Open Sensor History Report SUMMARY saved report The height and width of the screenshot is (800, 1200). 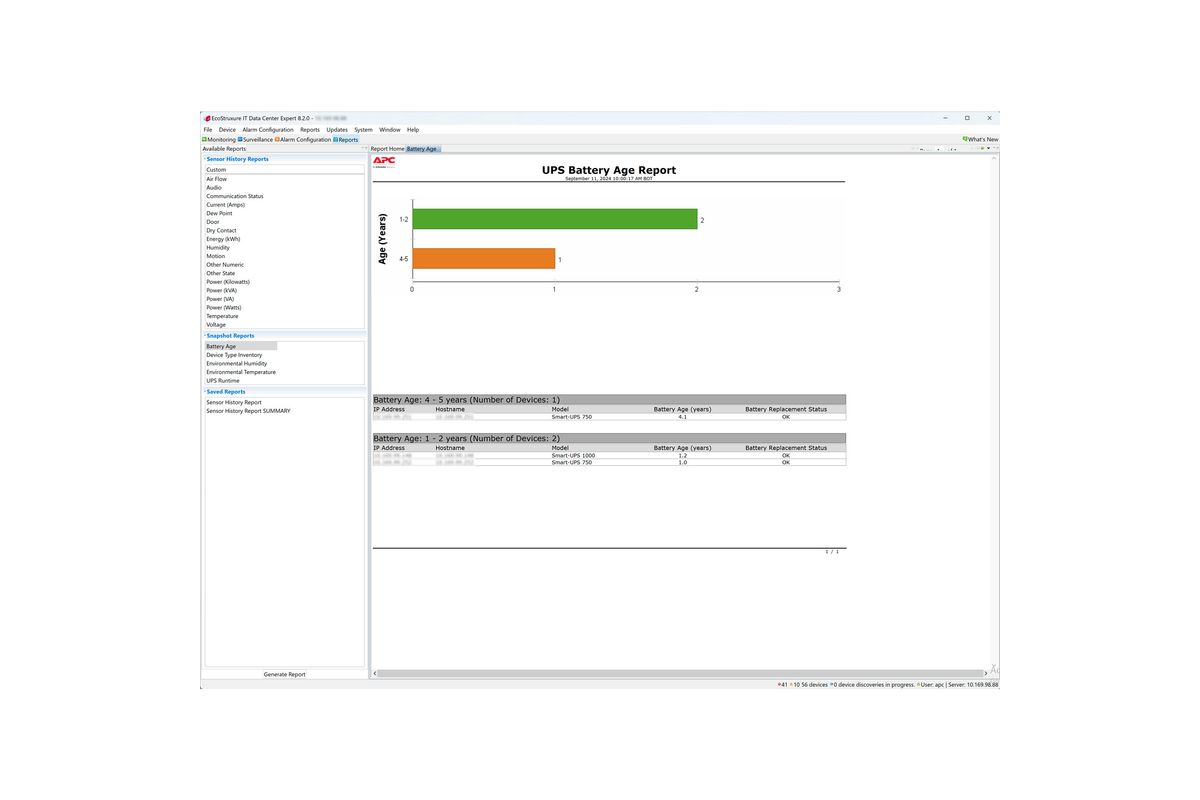pos(248,411)
